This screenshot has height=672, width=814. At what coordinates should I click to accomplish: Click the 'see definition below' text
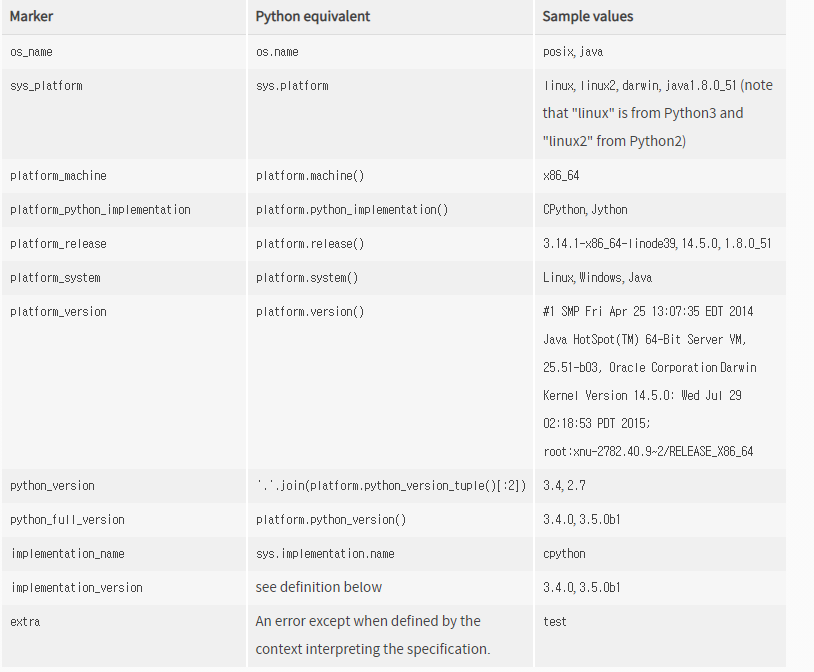pyautogui.click(x=318, y=587)
